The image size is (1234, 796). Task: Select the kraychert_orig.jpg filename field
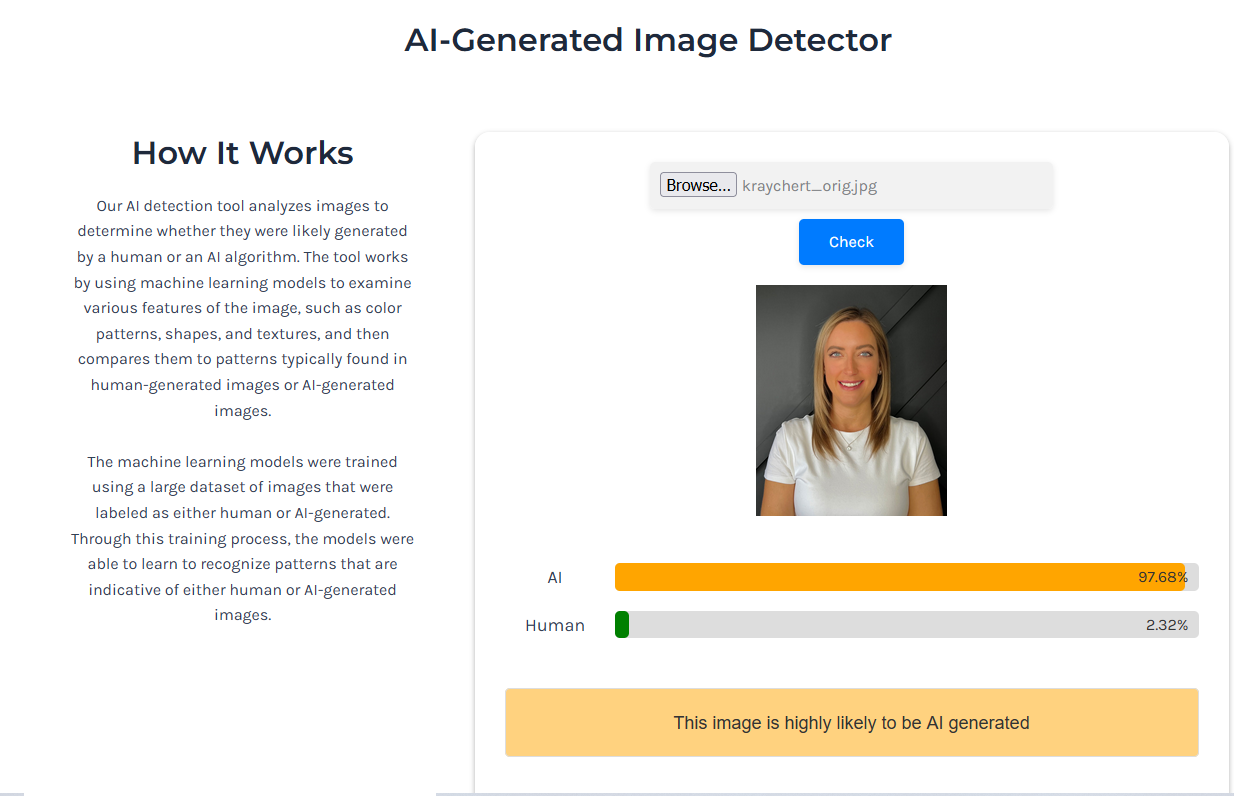(x=851, y=186)
